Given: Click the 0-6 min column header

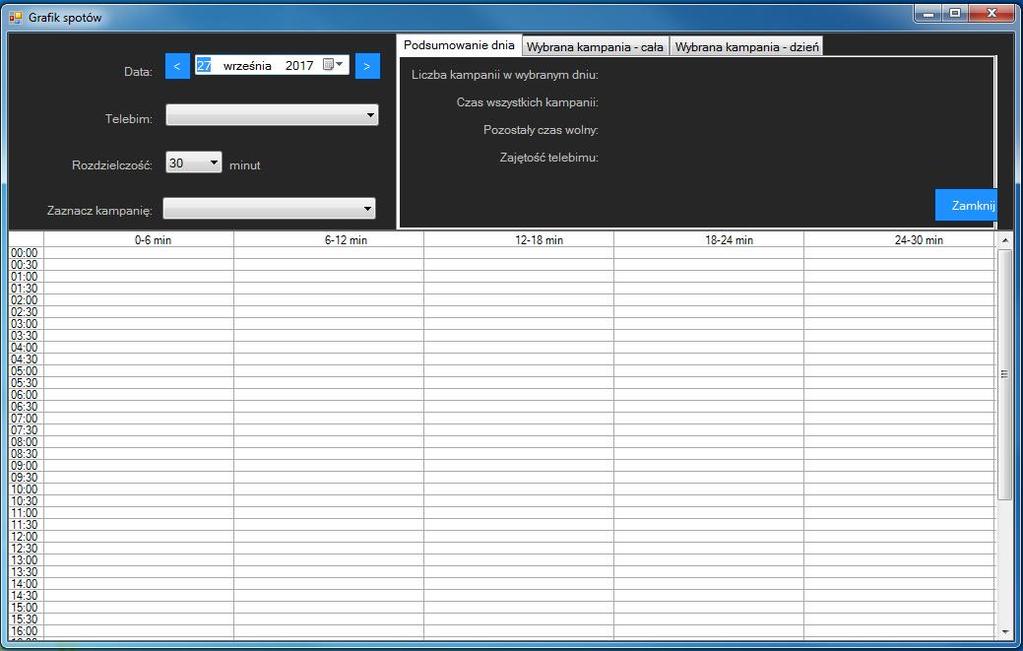Looking at the screenshot, I should click(139, 239).
